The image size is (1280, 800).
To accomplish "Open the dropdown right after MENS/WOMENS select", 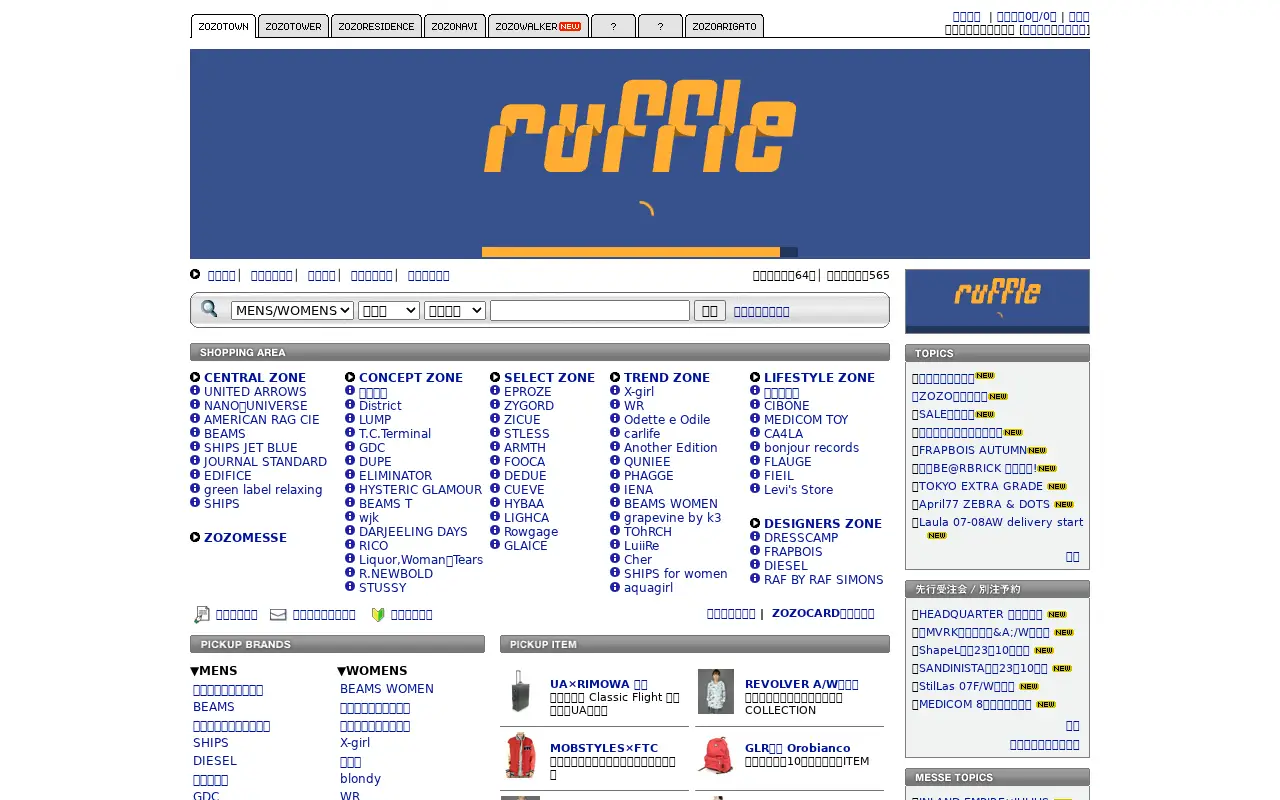I will click(389, 311).
